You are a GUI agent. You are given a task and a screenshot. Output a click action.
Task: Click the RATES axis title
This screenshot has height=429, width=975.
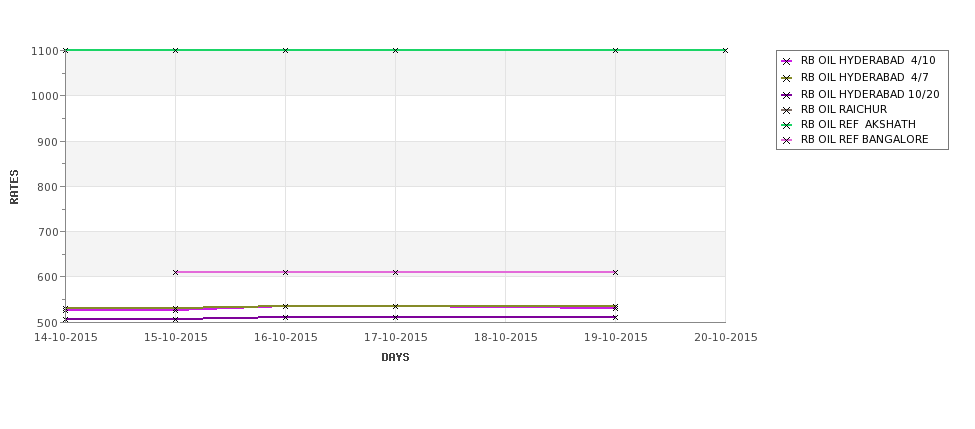(x=14, y=187)
